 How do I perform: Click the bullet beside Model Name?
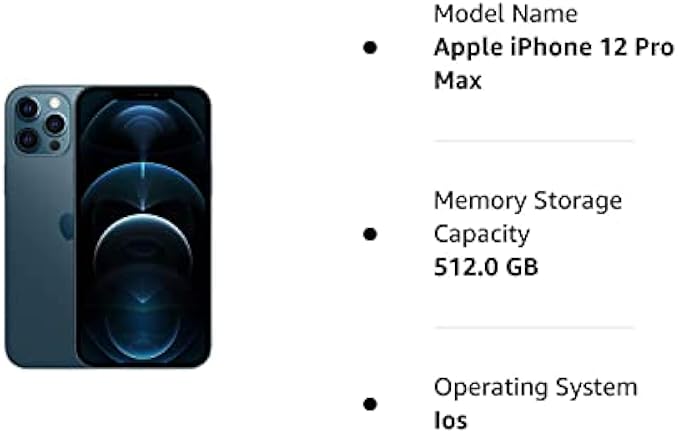click(370, 47)
